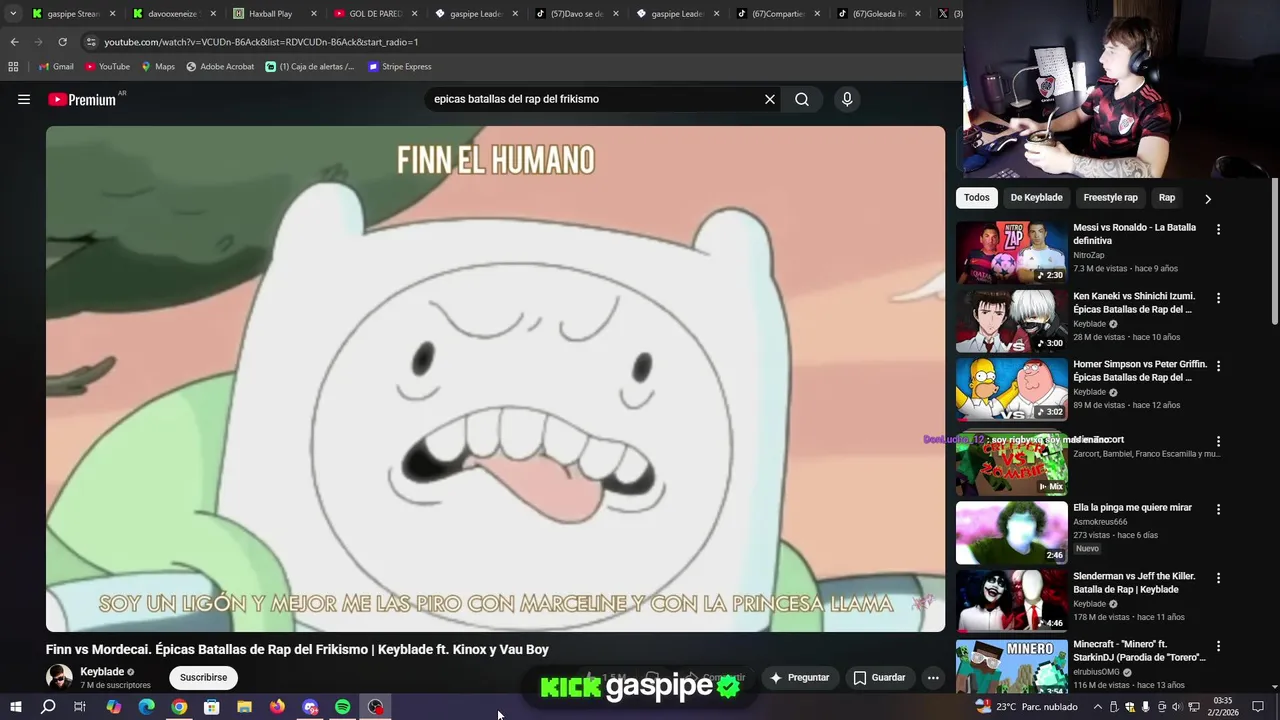Open Microsoft Edge from the taskbar
This screenshot has width=1280, height=720.
pyautogui.click(x=146, y=707)
